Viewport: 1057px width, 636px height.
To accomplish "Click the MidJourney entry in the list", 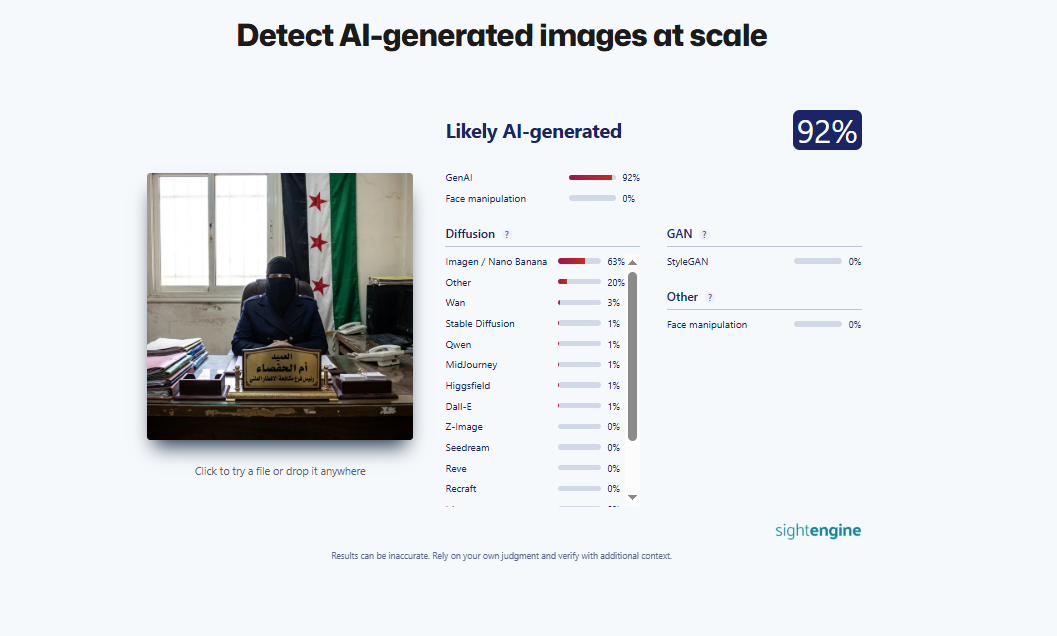I will [x=471, y=365].
